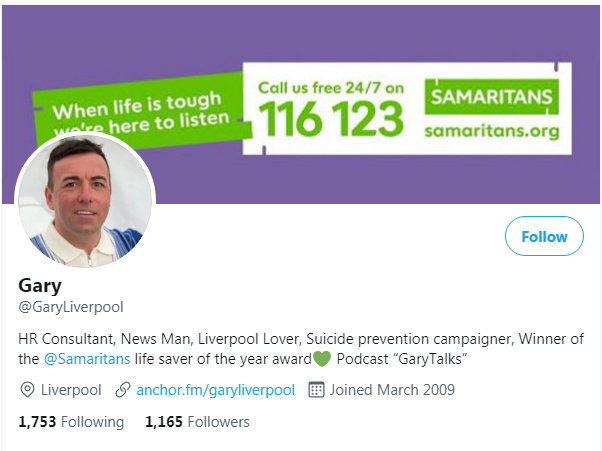602x451 pixels.
Task: Click the calendar icon beside Joined
Action: coord(316,390)
